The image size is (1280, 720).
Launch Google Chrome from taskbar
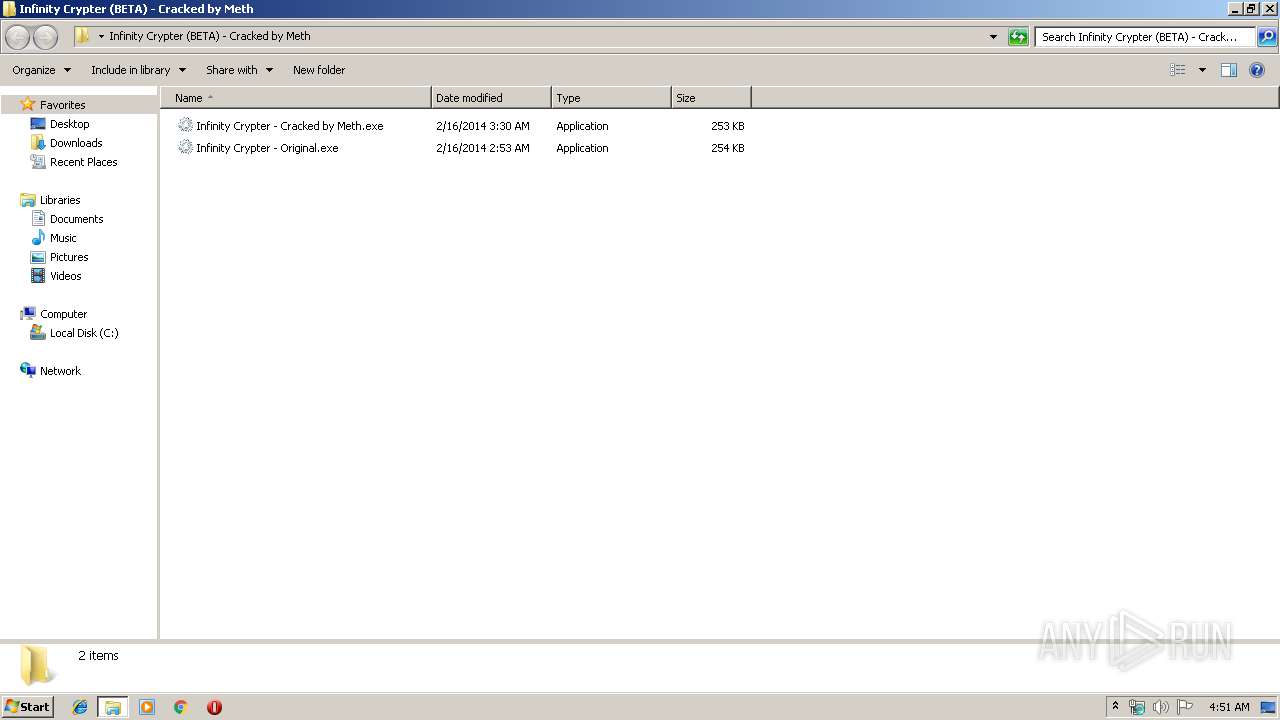(181, 707)
